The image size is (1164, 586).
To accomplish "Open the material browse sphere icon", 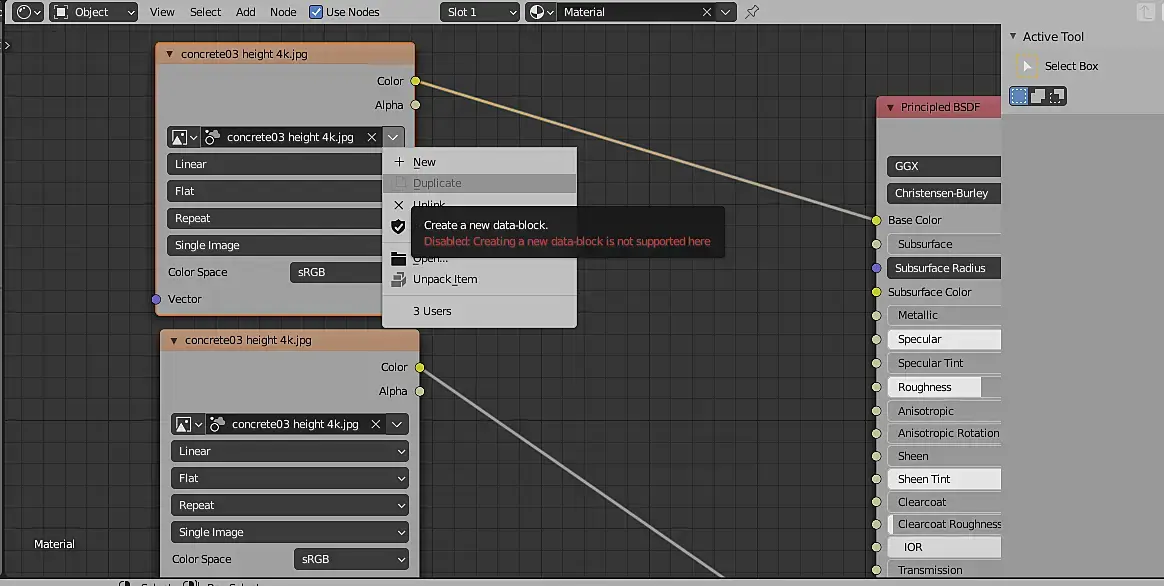I will click(x=541, y=12).
